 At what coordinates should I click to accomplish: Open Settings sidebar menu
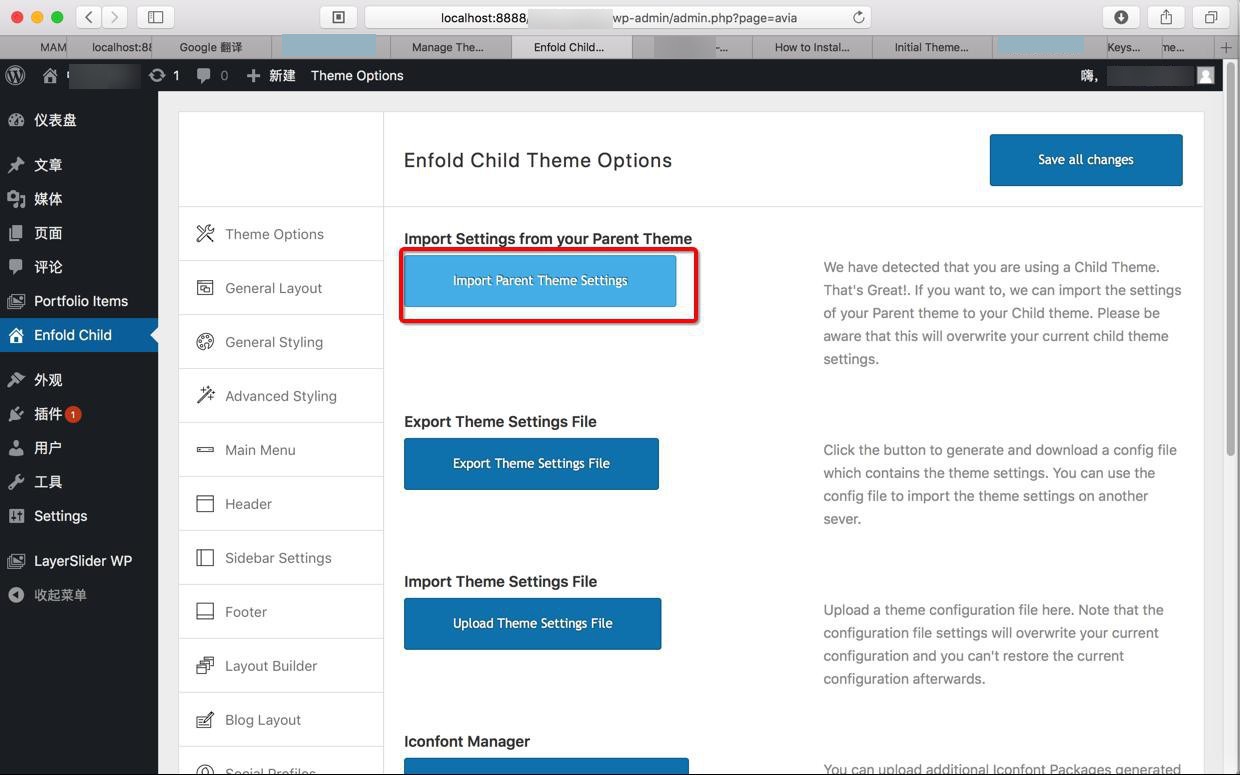coord(79,516)
